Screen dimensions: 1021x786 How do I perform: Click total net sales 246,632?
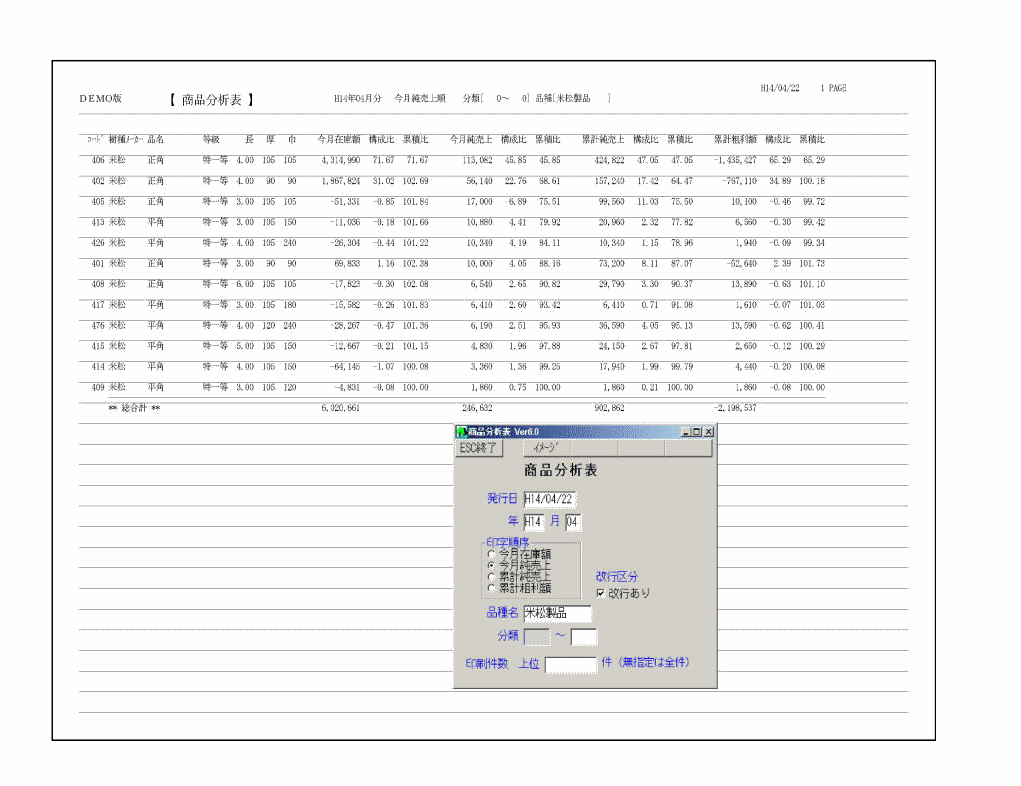click(x=477, y=408)
